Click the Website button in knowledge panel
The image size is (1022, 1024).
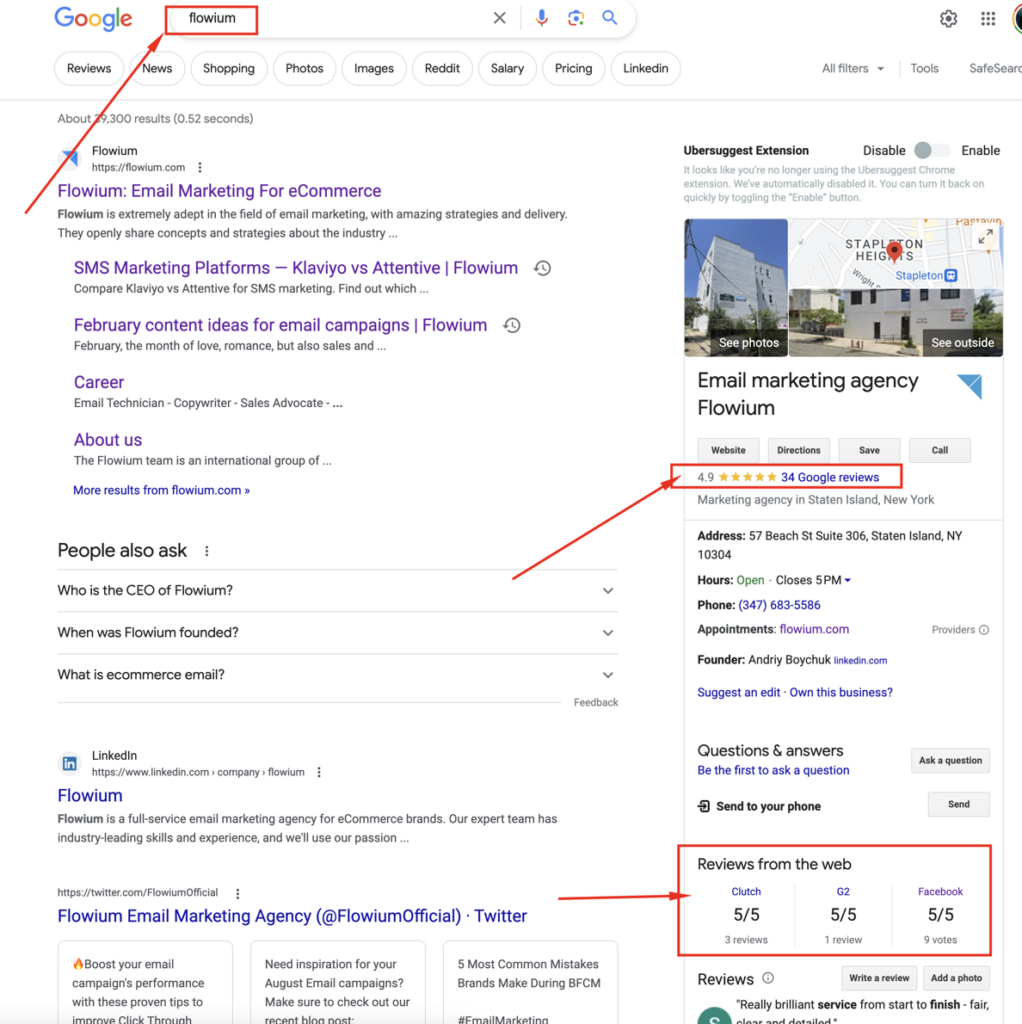[x=728, y=450]
